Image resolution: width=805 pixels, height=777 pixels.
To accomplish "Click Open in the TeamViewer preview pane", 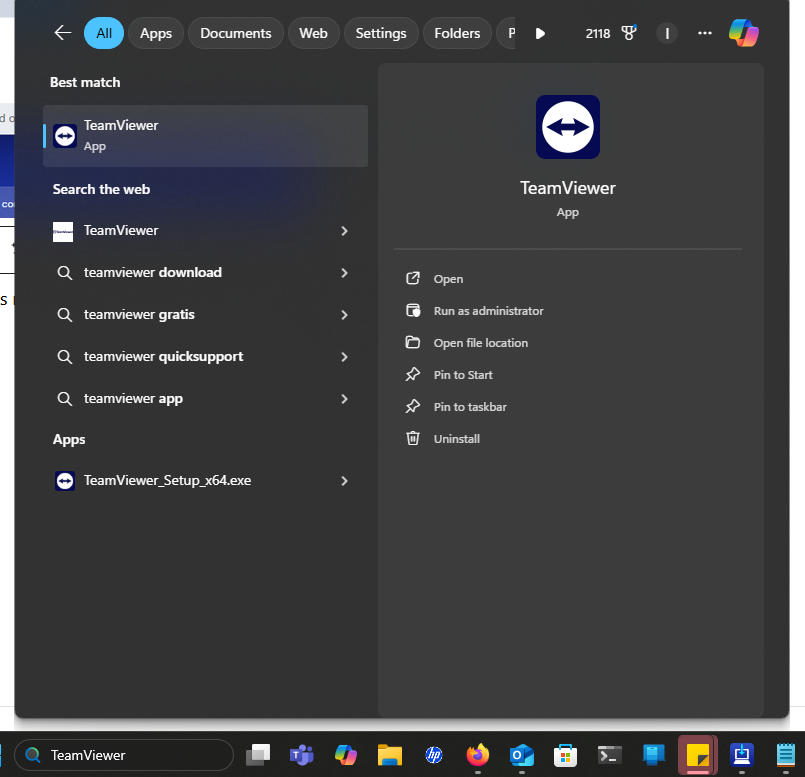I will [x=448, y=279].
